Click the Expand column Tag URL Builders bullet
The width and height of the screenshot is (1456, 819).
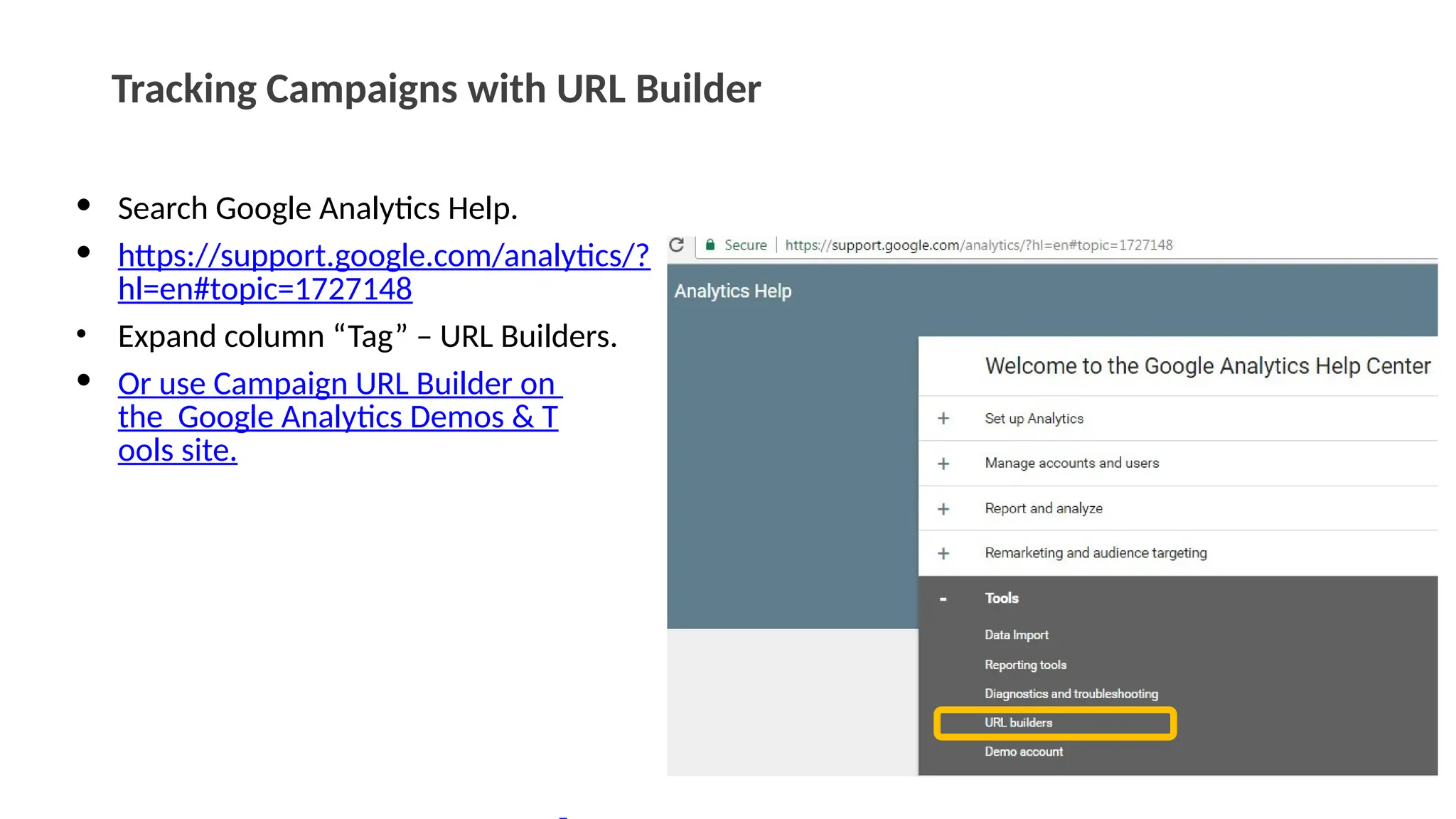[368, 336]
